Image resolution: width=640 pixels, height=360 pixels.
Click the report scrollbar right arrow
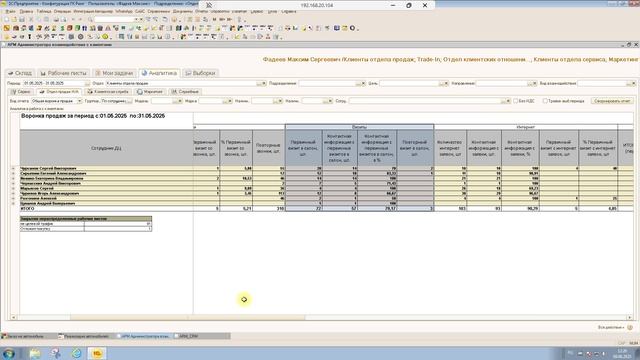tap(630, 317)
